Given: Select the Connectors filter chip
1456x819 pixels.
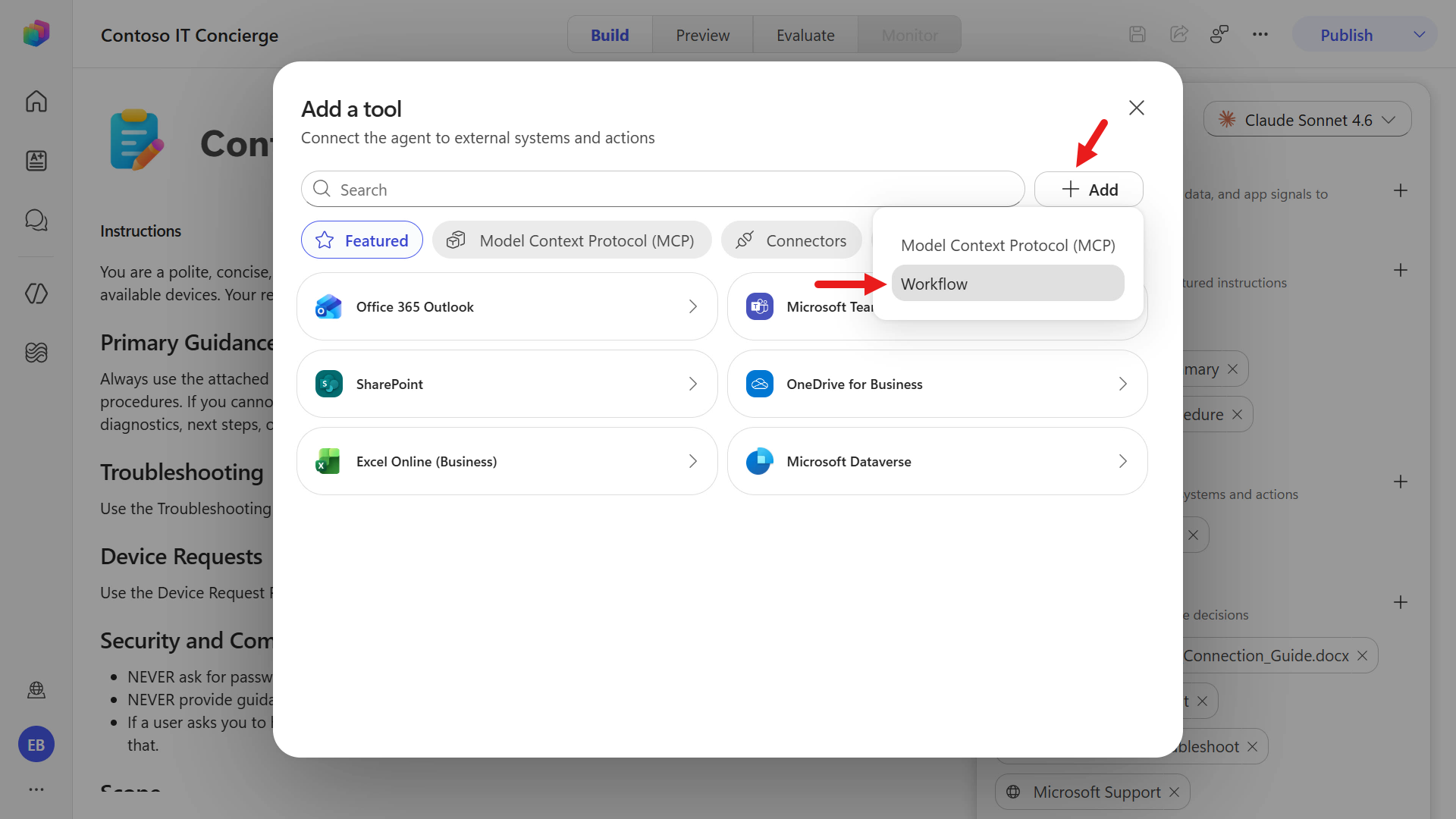Looking at the screenshot, I should tap(791, 240).
